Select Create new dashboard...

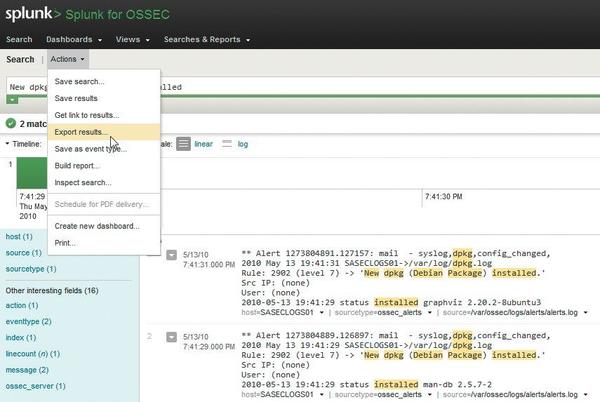tap(104, 226)
